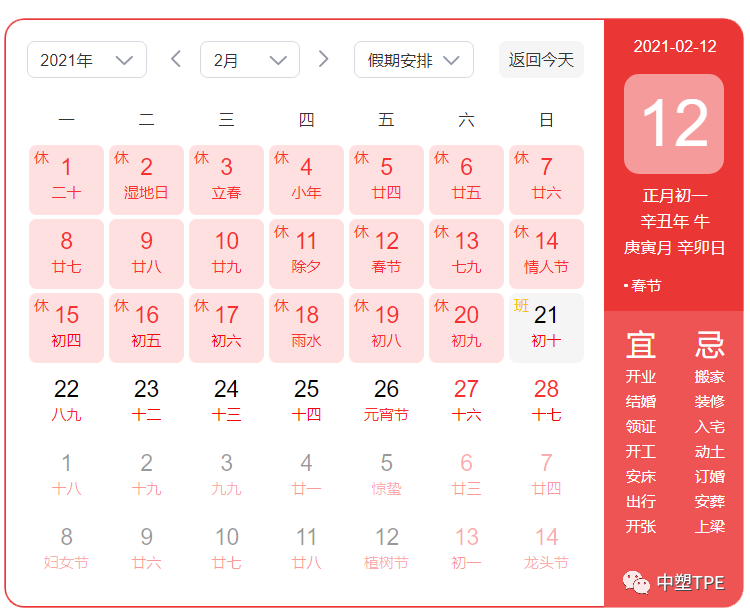750x616 pixels.
Task: Click the 返回今天 button
Action: pos(541,60)
